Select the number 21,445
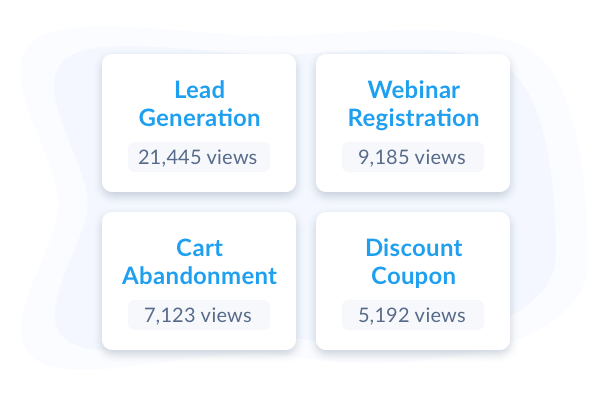The height and width of the screenshot is (400, 600). (x=170, y=157)
